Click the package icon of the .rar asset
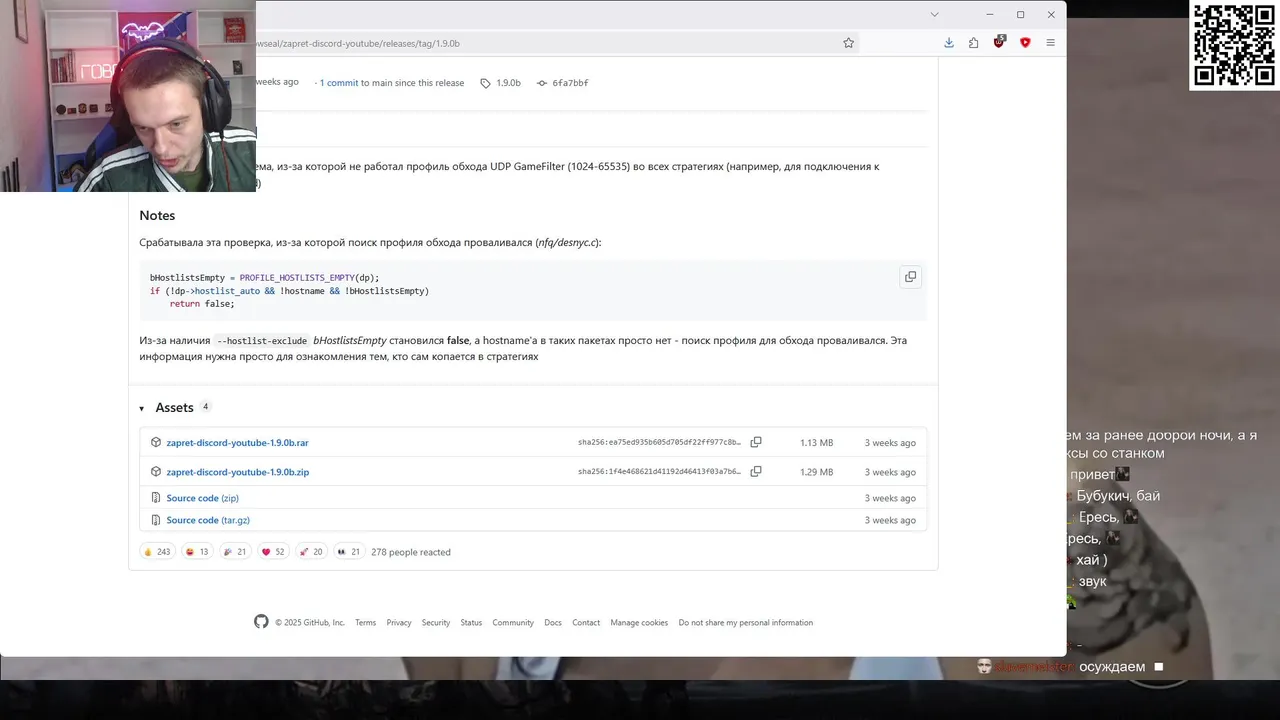Screen dimensions: 1280x720 point(156,442)
